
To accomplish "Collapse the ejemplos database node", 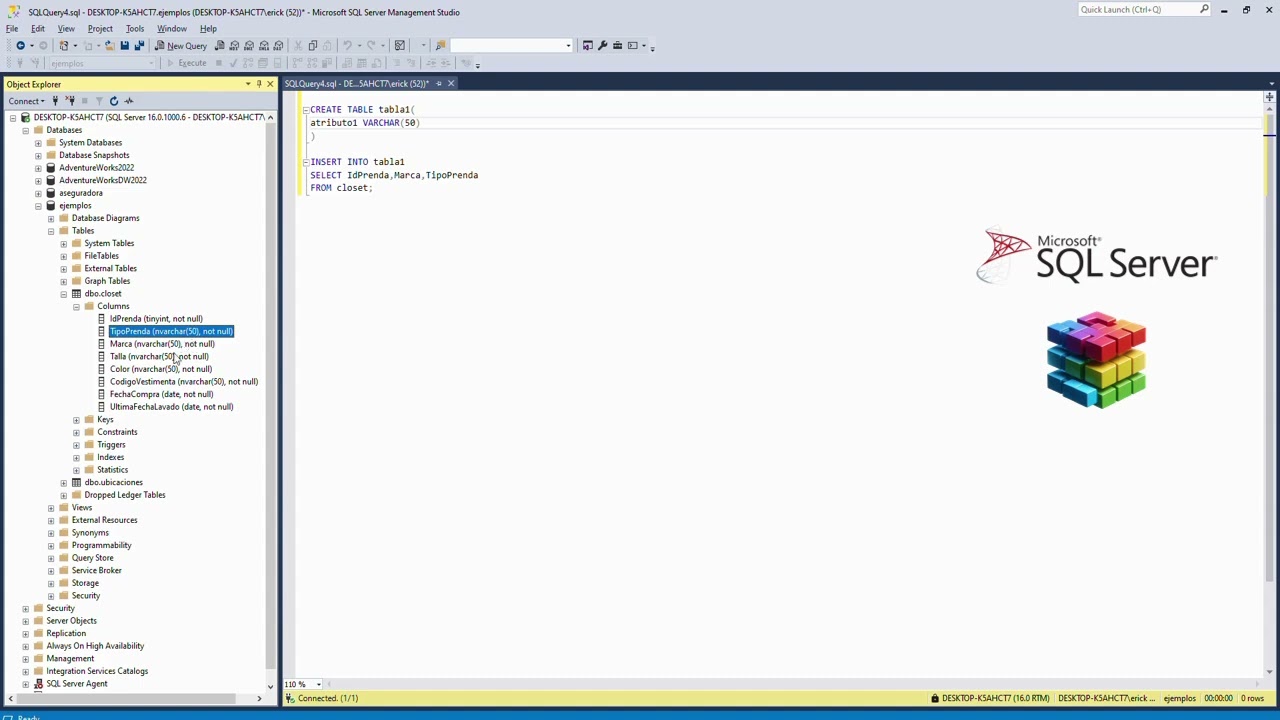I will pyautogui.click(x=38, y=206).
